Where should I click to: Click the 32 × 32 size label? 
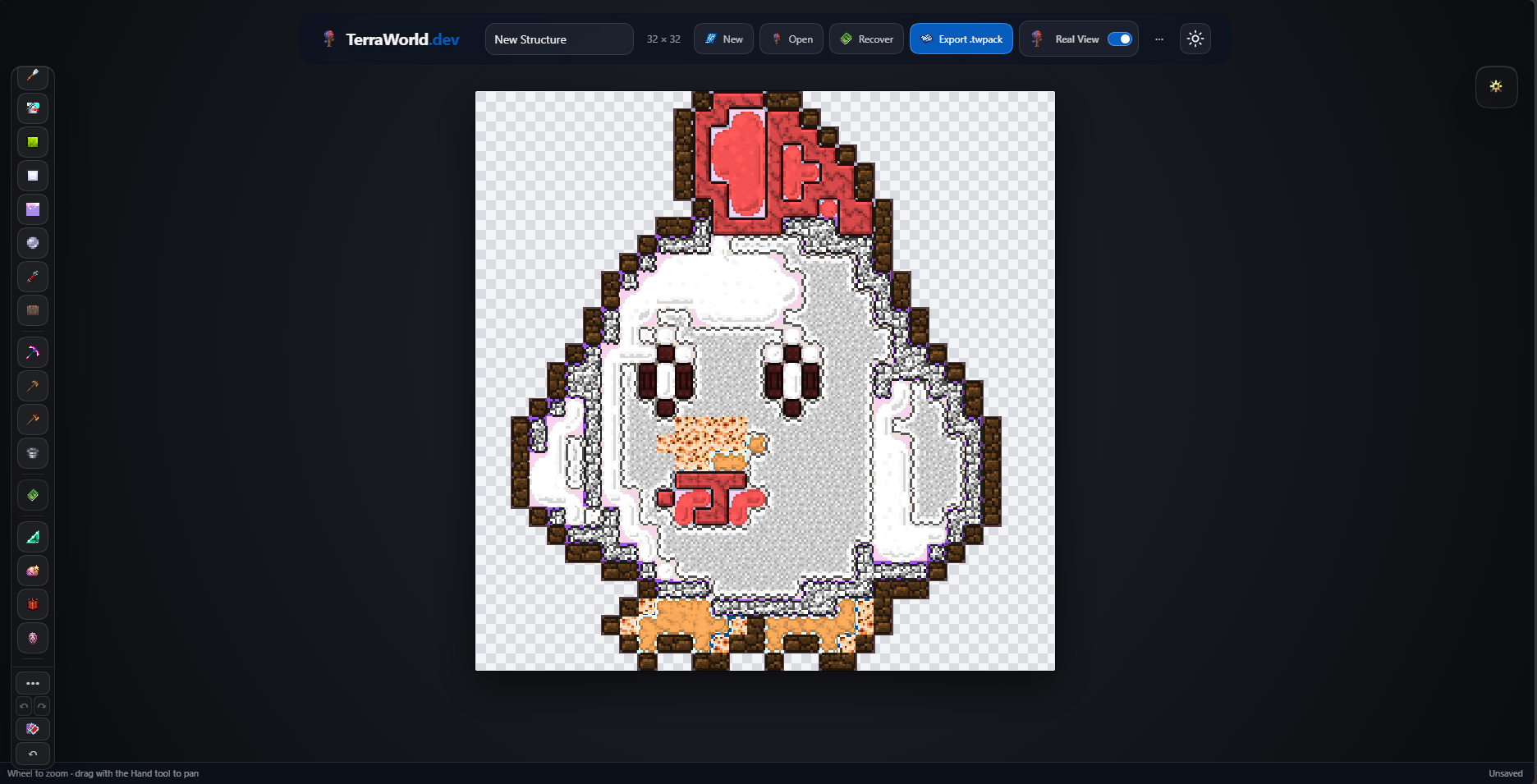(x=663, y=39)
